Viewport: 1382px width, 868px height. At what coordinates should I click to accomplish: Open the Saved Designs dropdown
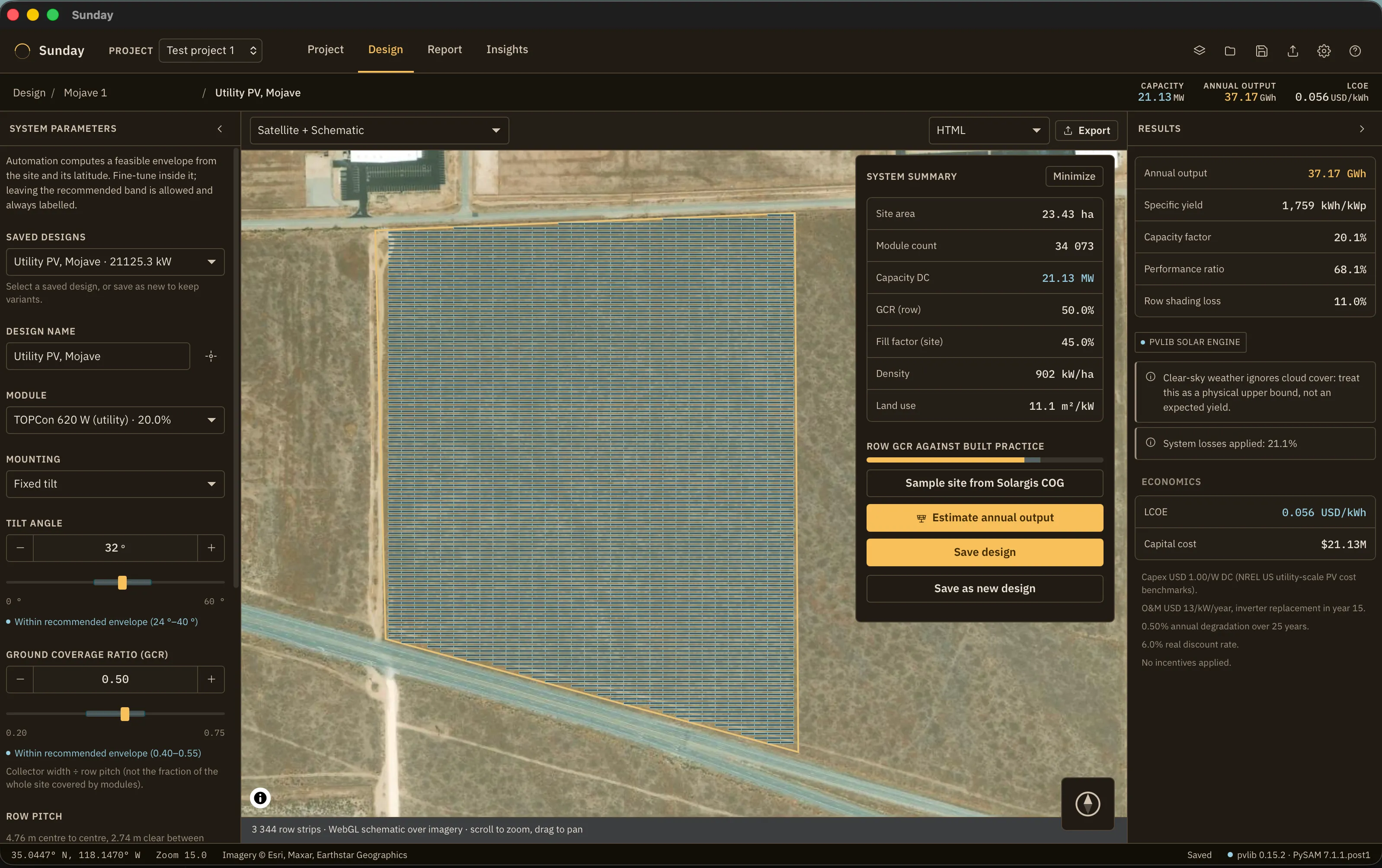115,262
